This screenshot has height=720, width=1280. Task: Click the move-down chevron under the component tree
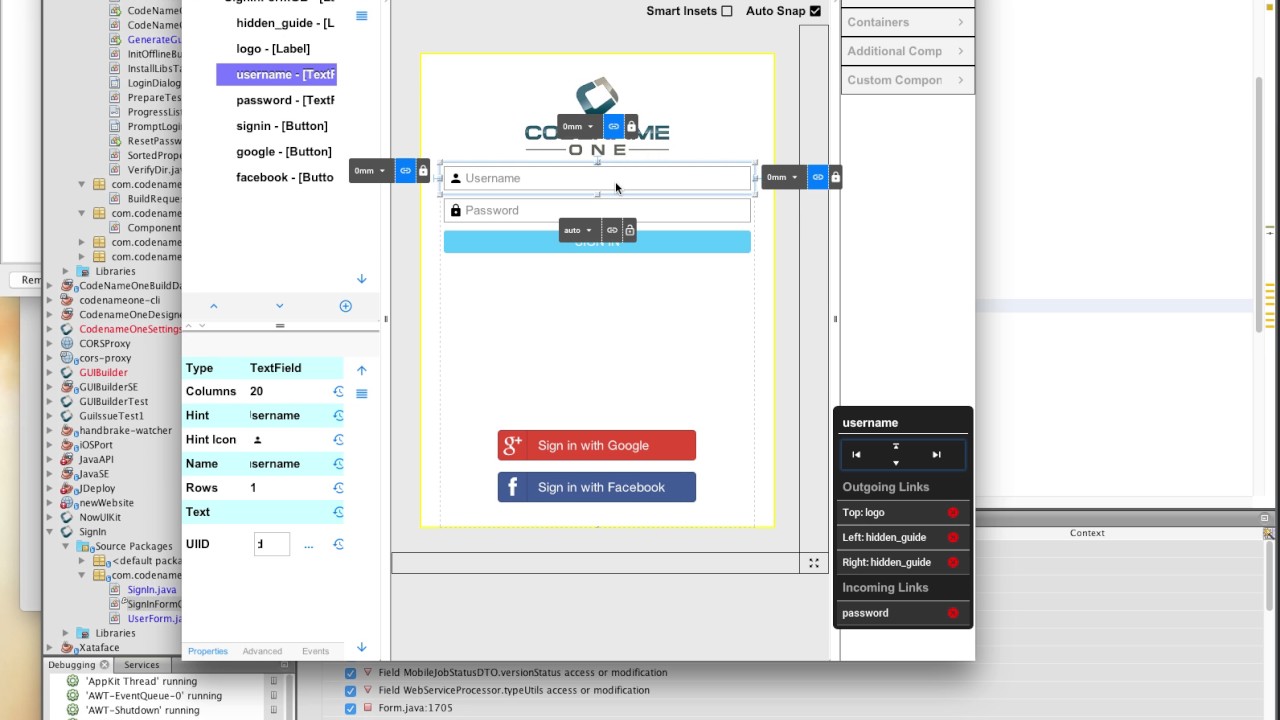tap(279, 306)
